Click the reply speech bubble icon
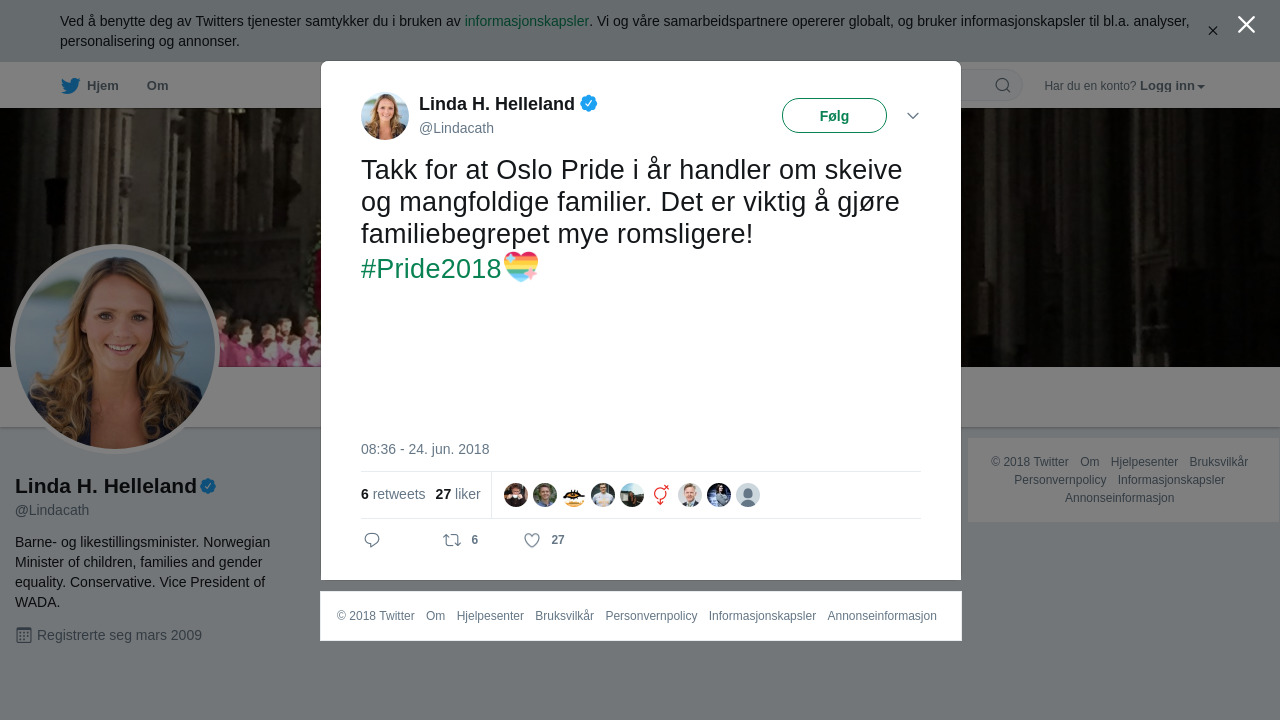The width and height of the screenshot is (1280, 720). point(372,540)
